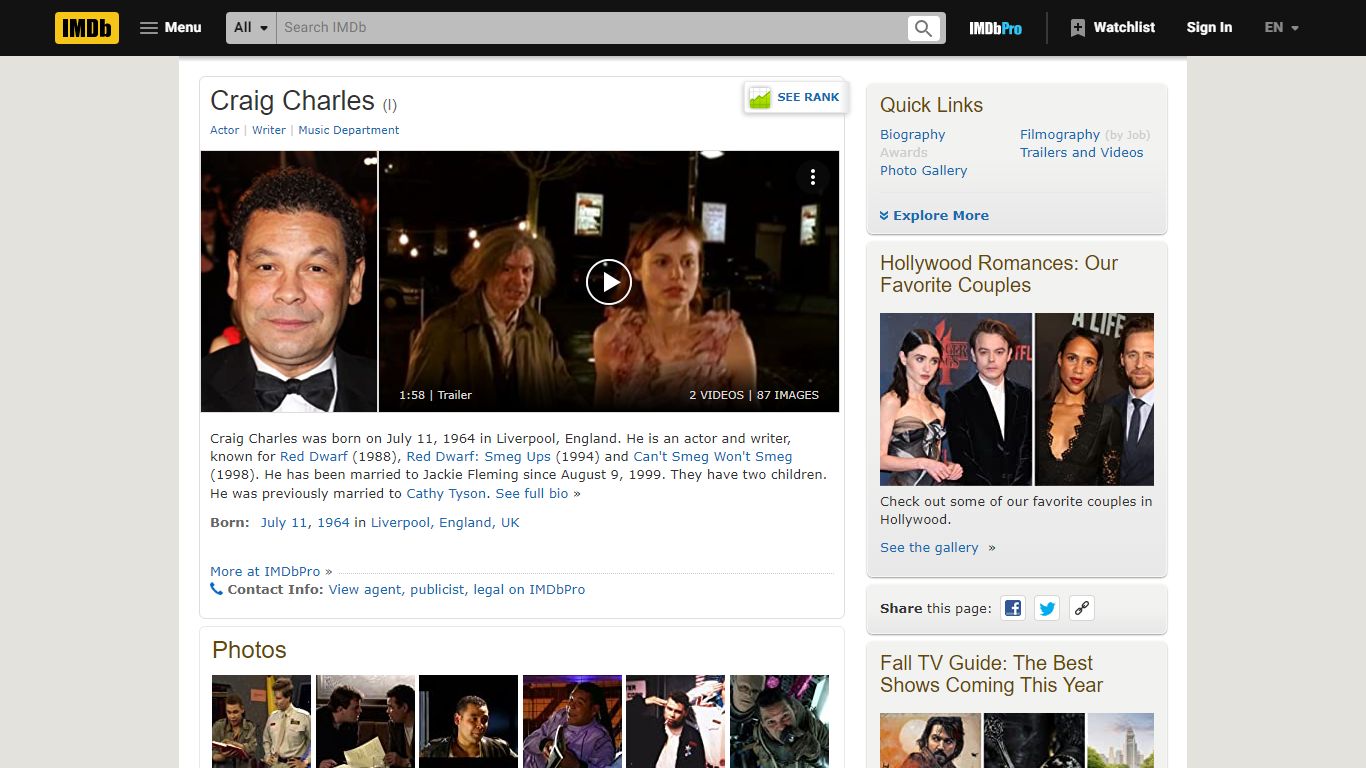Open the Watchlist
This screenshot has width=1366, height=768.
1112,28
